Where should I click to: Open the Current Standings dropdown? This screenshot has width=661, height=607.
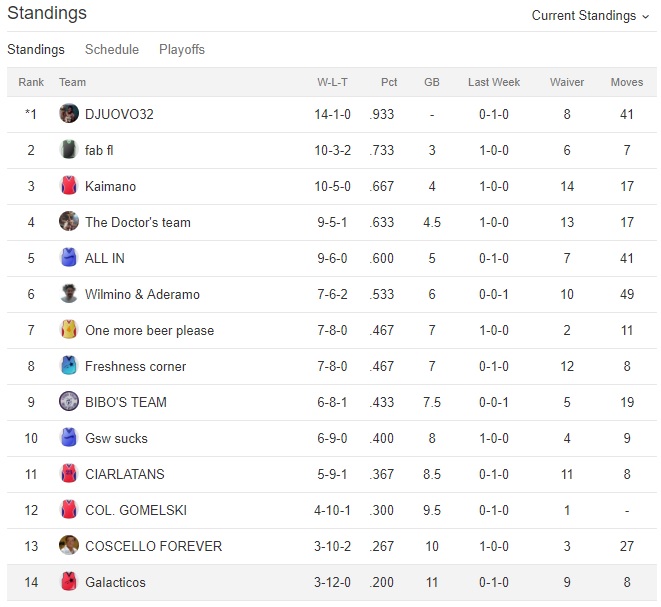(590, 15)
